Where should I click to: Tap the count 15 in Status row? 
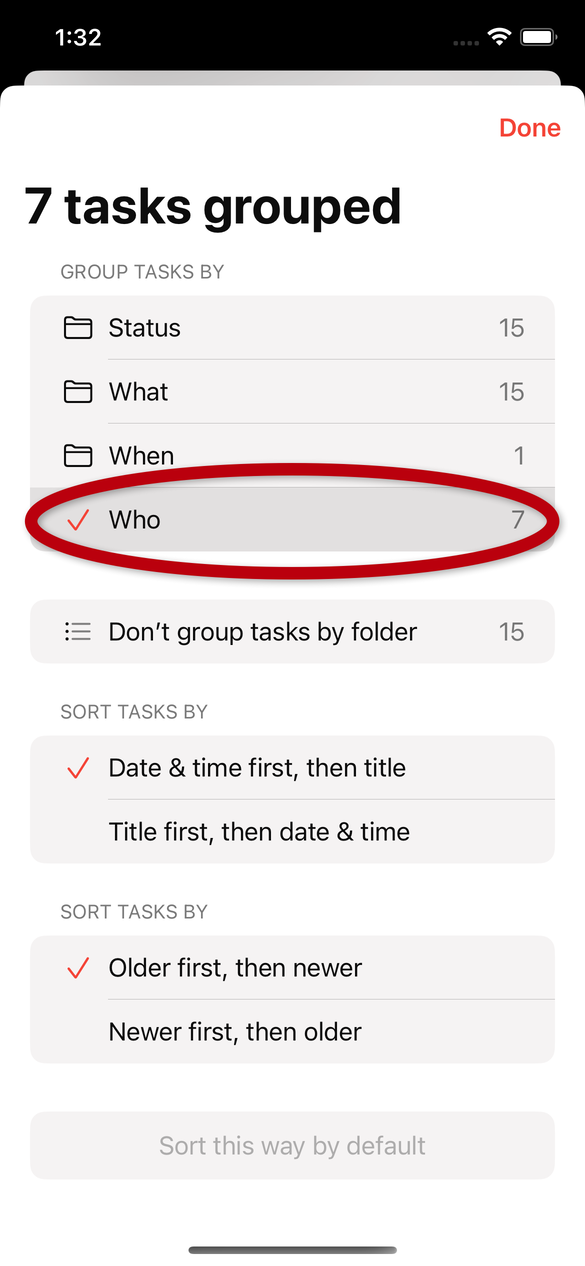pos(511,328)
